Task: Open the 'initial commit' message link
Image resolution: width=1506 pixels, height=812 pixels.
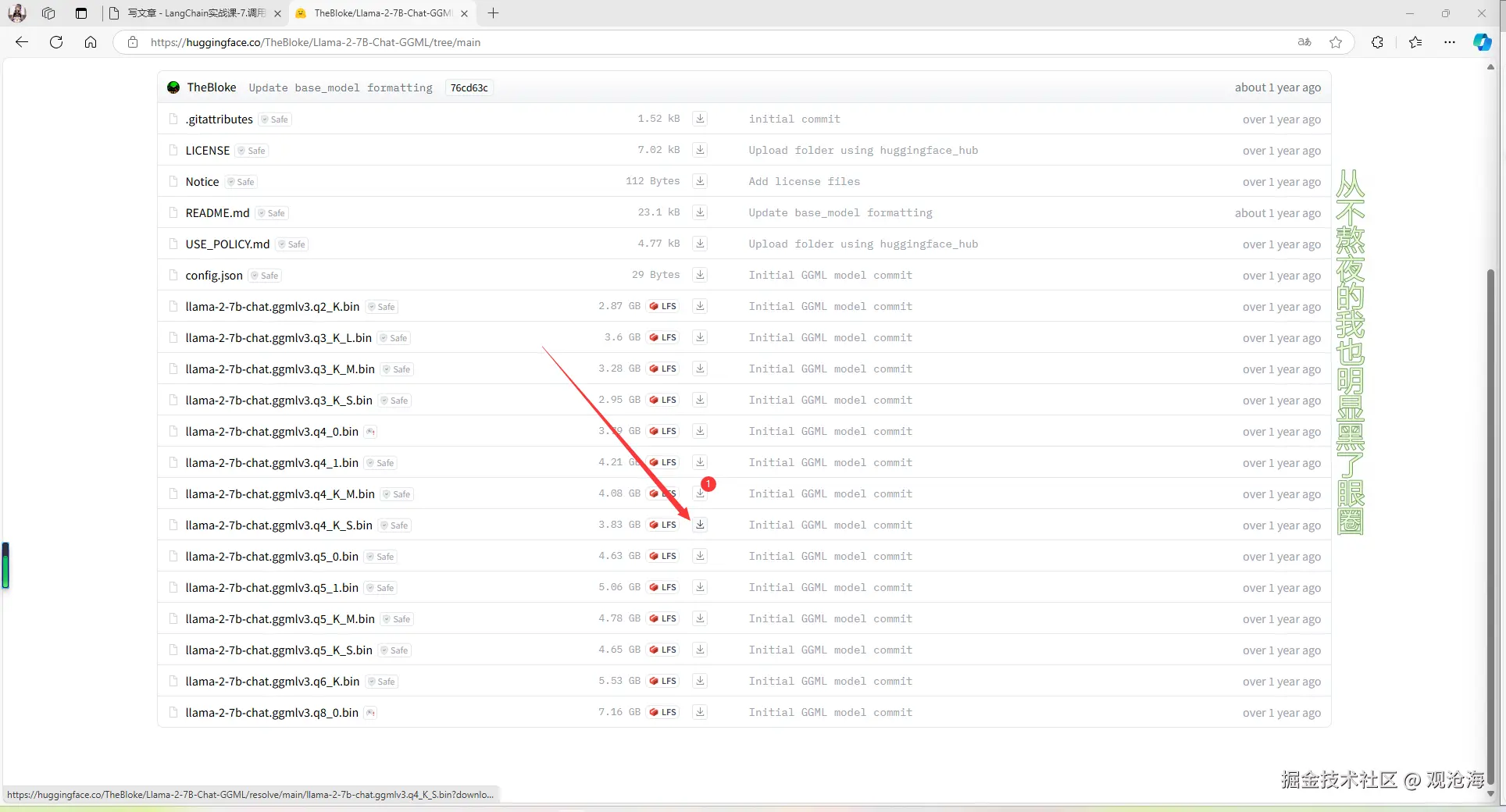Action: [x=794, y=119]
